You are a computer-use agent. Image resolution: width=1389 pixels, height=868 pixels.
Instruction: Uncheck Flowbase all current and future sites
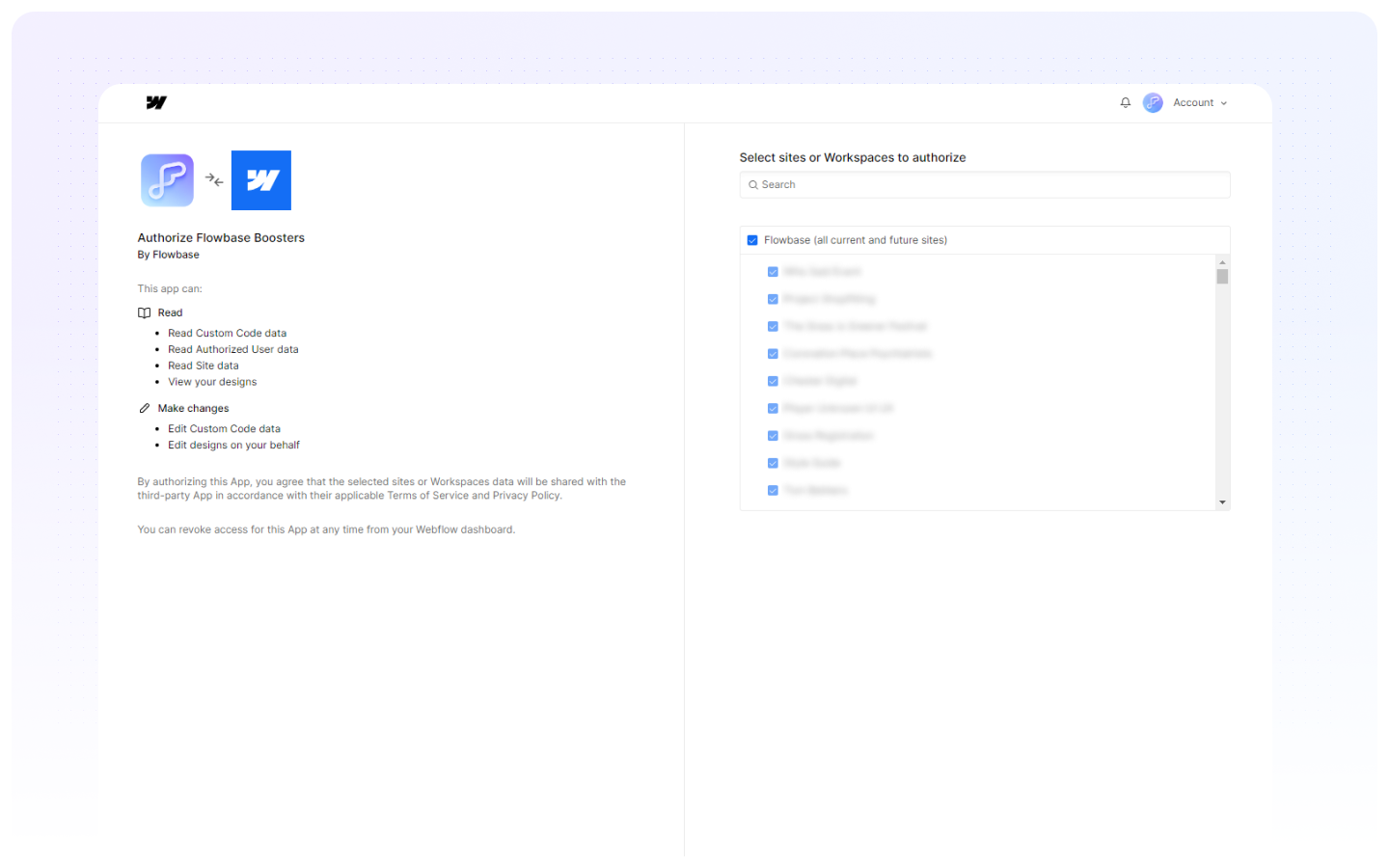[752, 240]
